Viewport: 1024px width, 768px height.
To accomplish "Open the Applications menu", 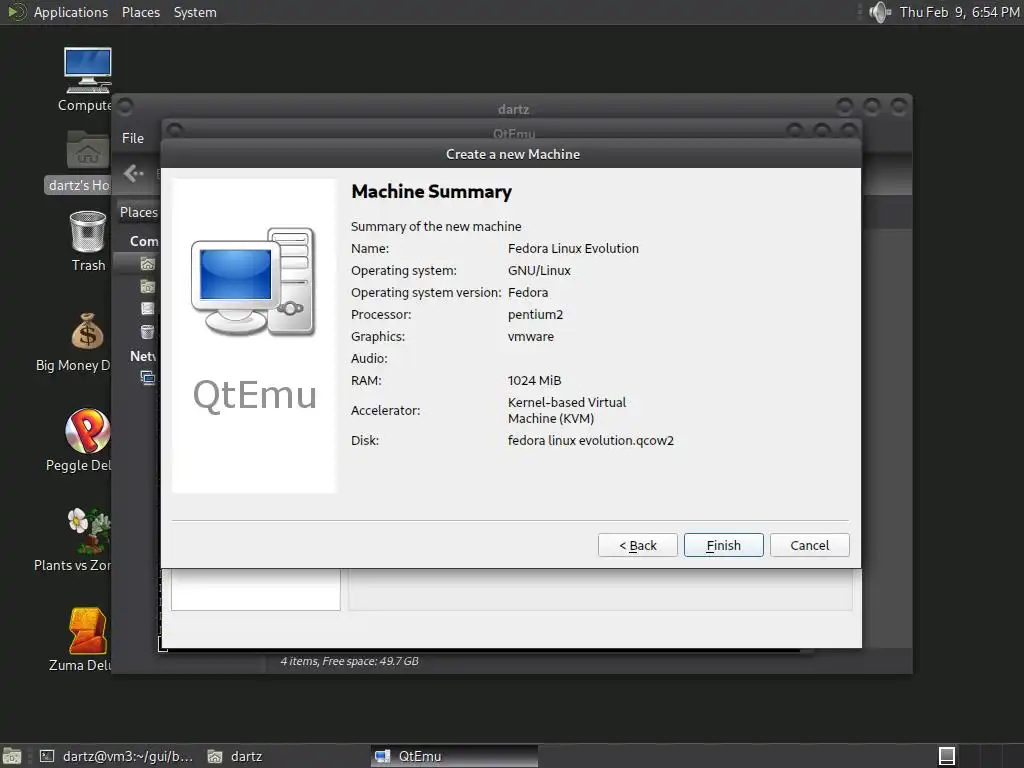I will (x=71, y=12).
